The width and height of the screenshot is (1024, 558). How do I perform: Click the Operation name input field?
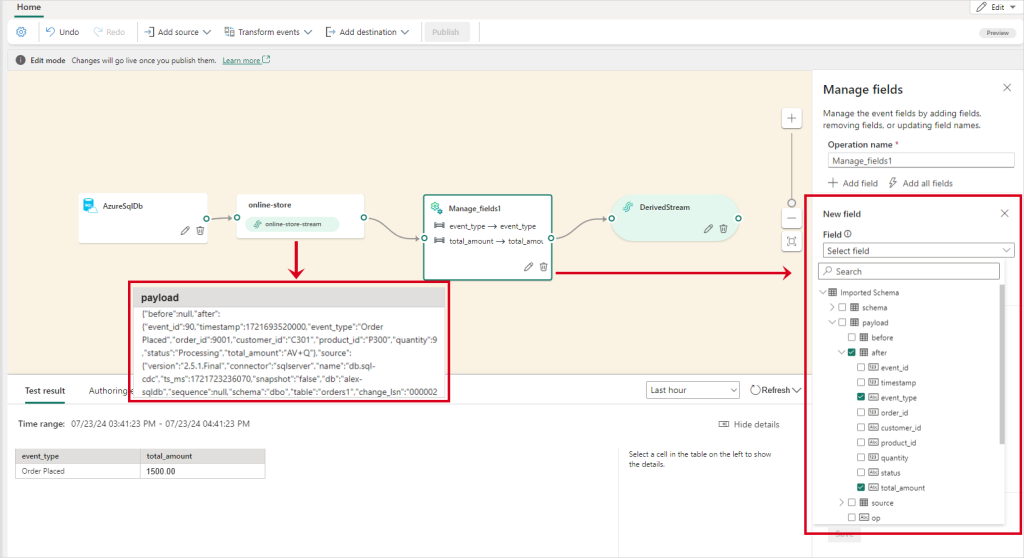point(921,160)
